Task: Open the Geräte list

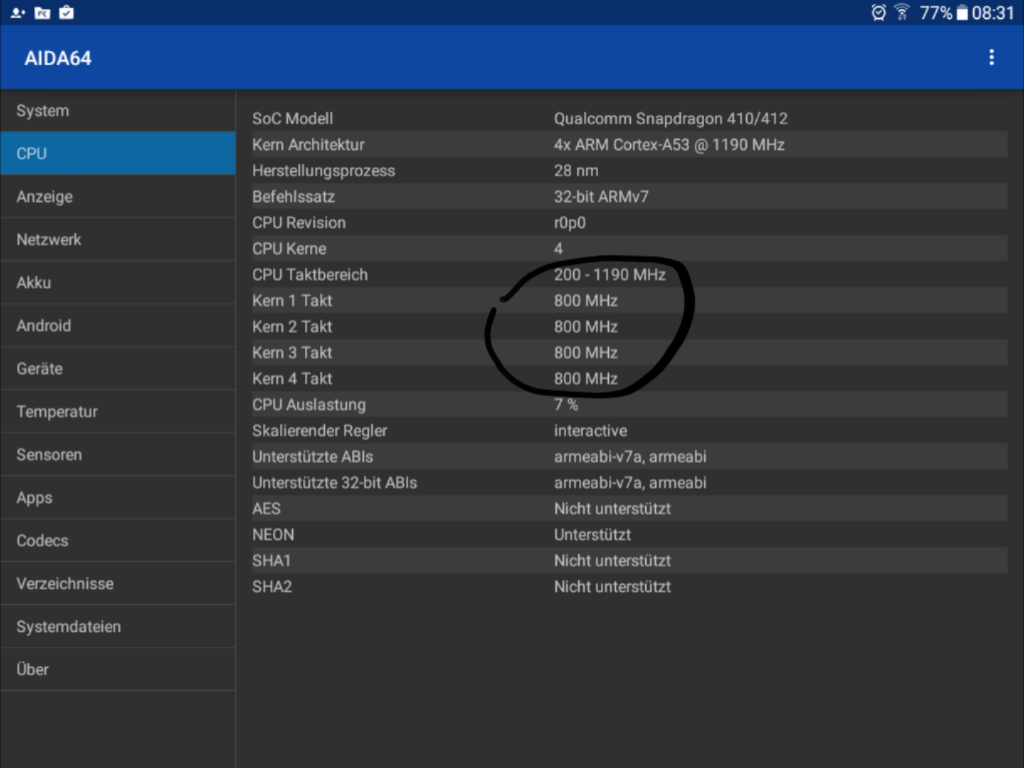Action: tap(118, 369)
